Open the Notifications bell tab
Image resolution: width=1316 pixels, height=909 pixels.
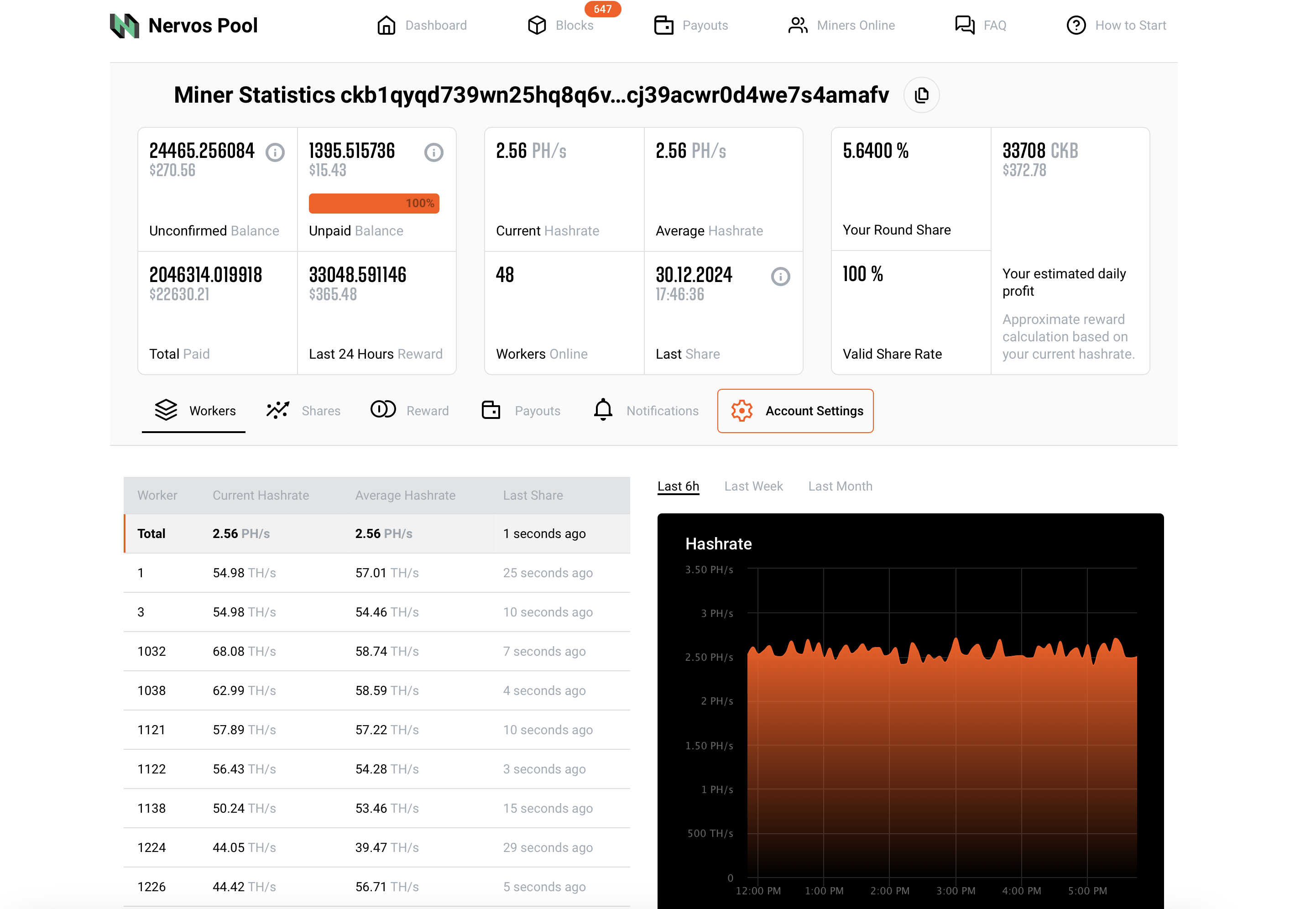(645, 411)
